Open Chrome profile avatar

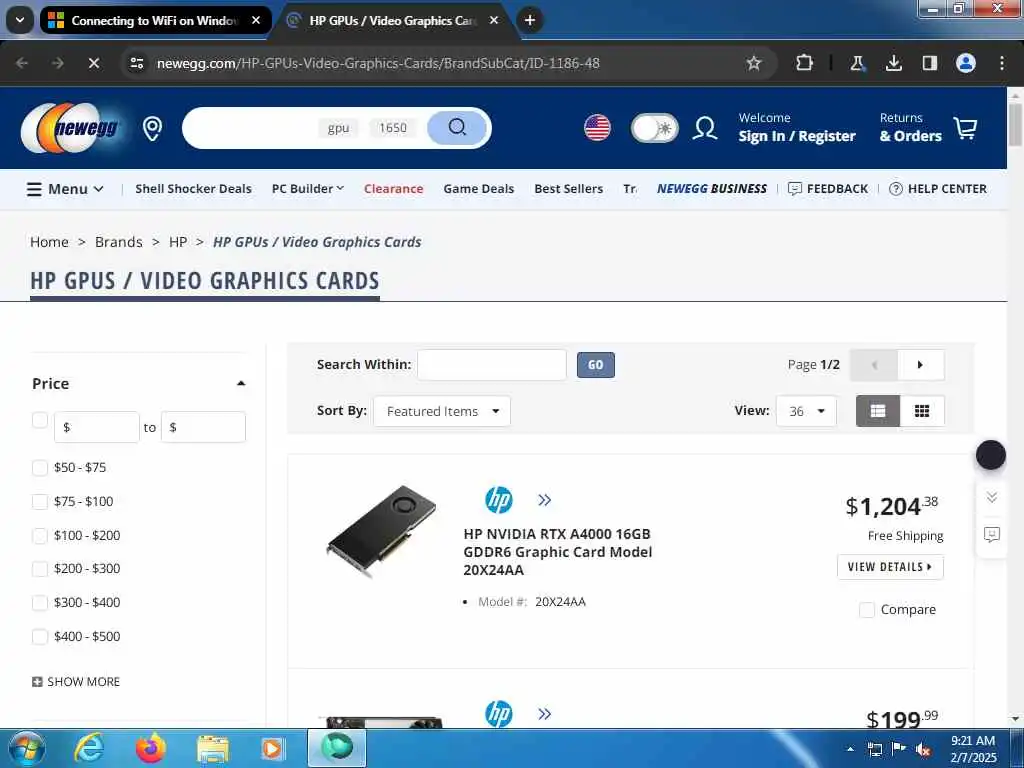965,63
